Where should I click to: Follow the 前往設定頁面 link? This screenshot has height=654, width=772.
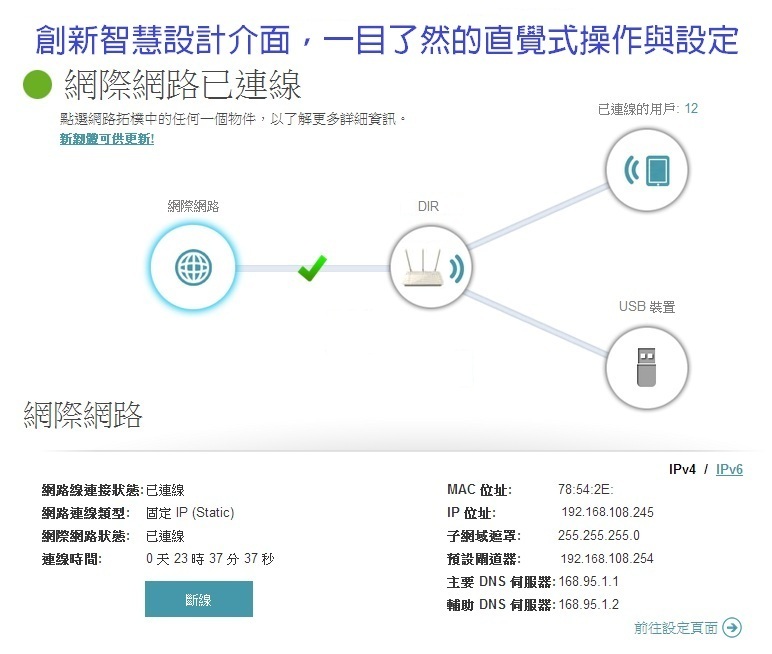coord(676,628)
